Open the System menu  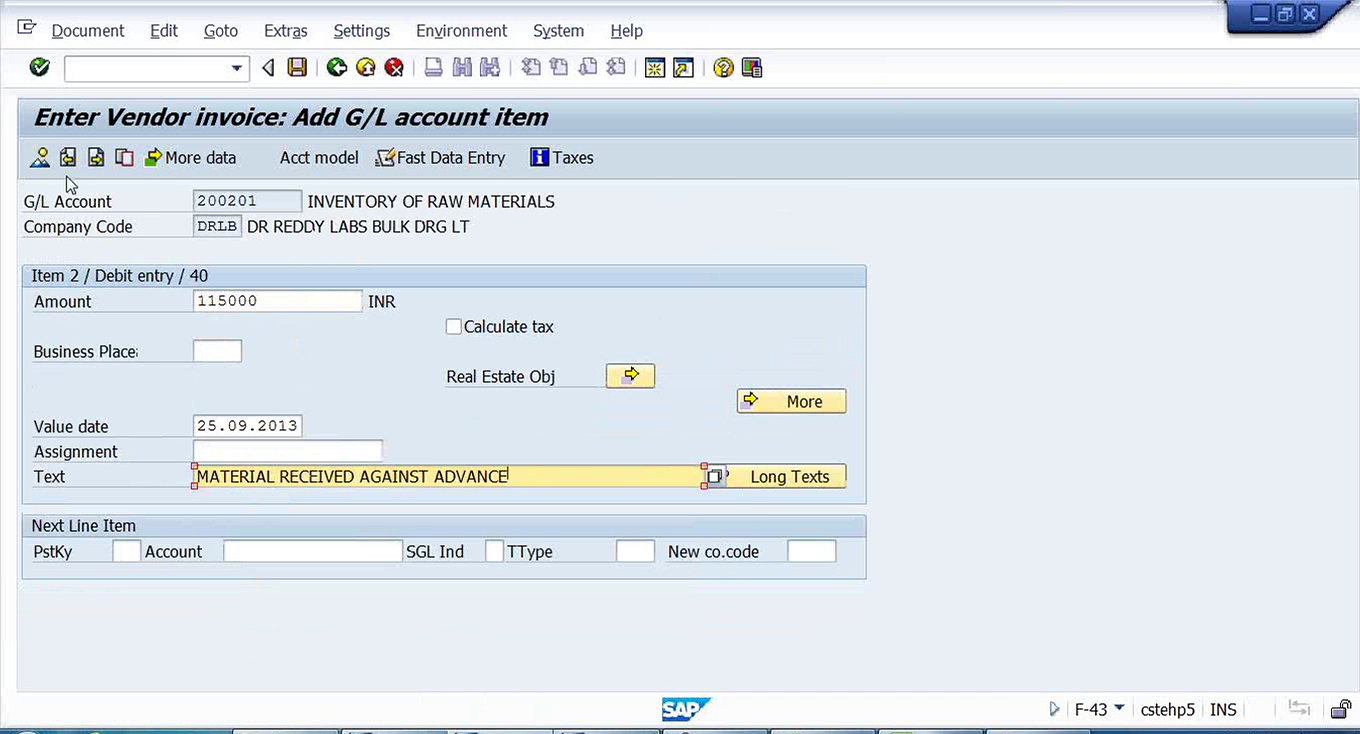tap(558, 30)
